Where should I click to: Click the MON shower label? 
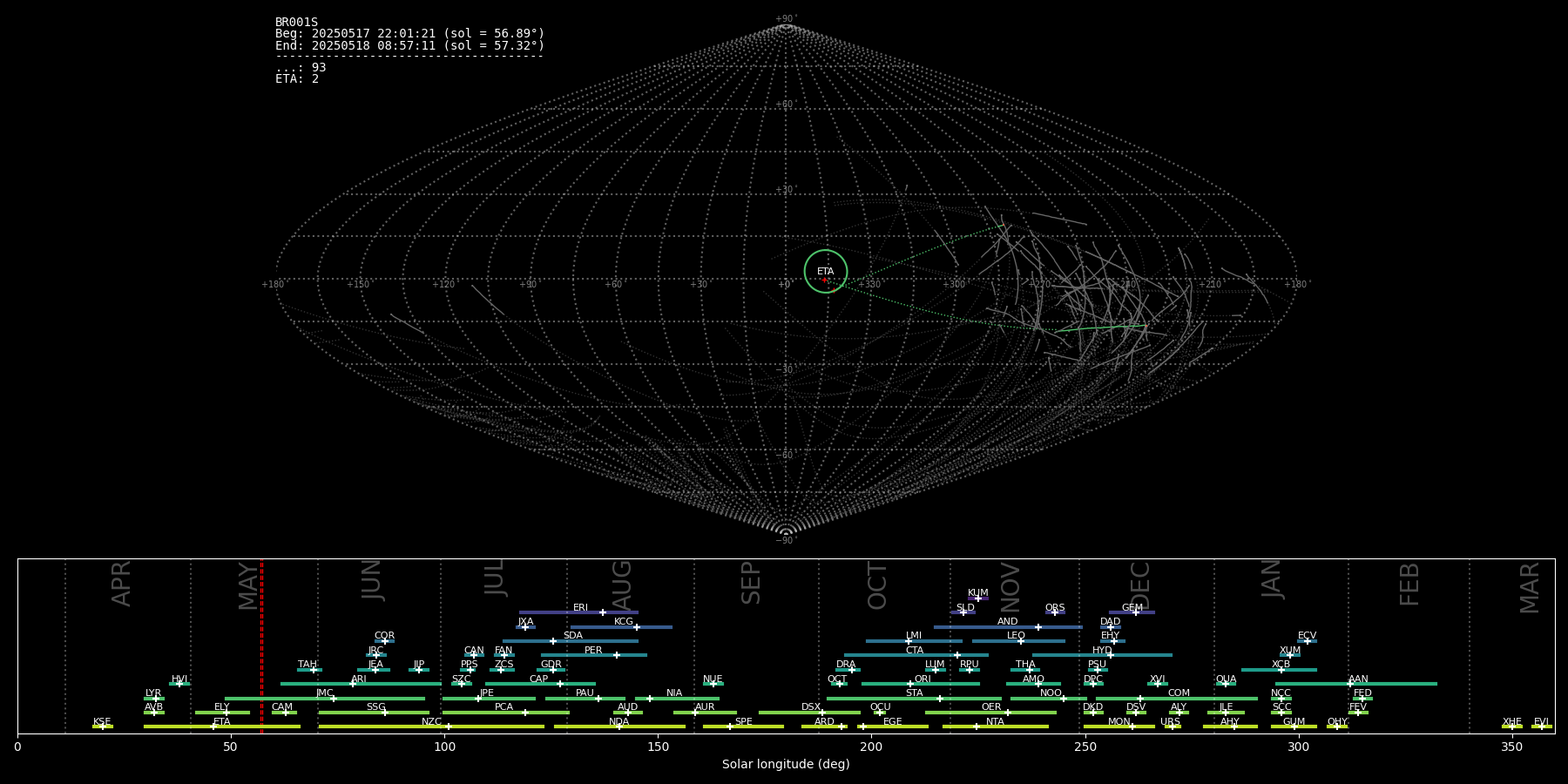pos(1119,722)
